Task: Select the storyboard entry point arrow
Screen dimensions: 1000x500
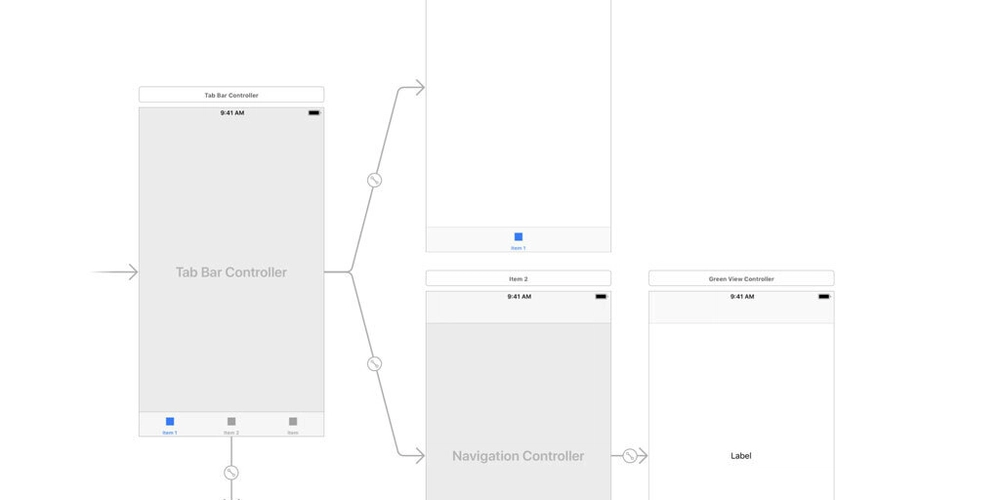Action: point(115,272)
